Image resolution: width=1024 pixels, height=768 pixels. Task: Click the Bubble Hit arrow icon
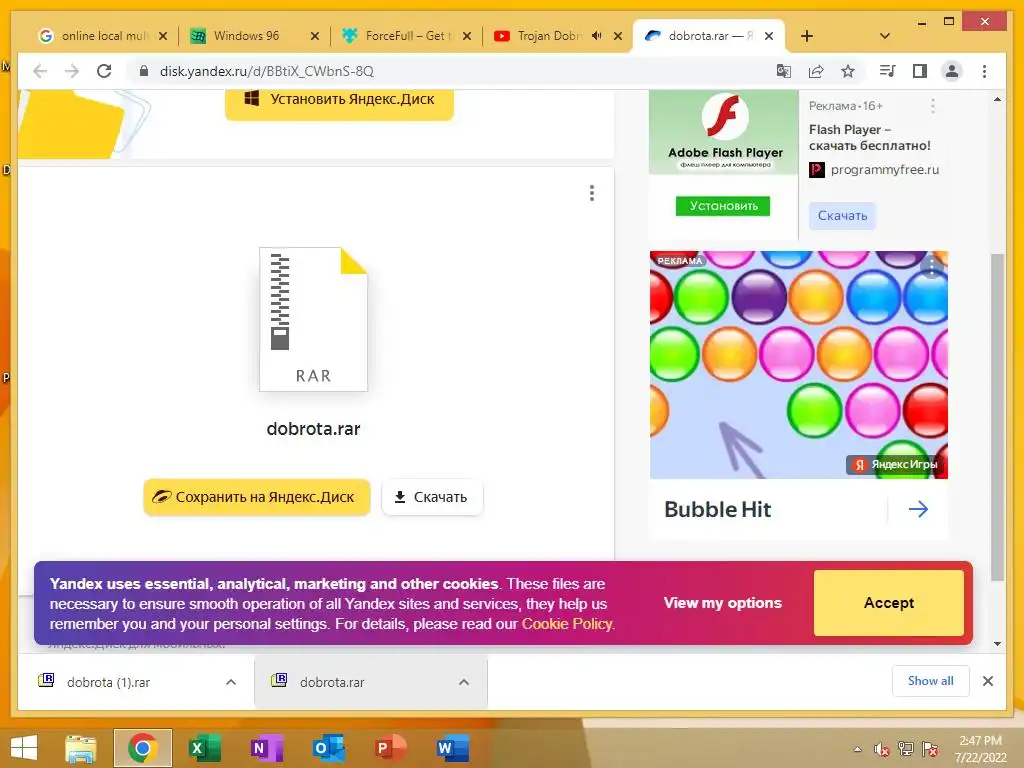click(x=918, y=509)
